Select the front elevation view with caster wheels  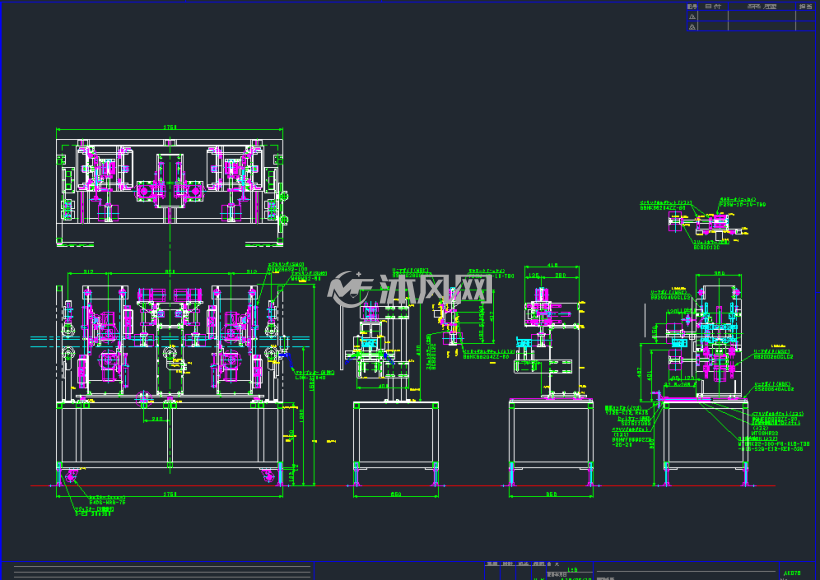point(170,385)
